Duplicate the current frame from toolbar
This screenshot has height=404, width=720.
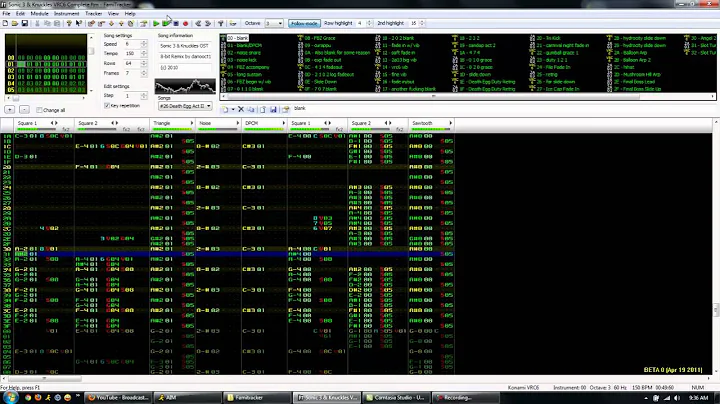point(131,23)
